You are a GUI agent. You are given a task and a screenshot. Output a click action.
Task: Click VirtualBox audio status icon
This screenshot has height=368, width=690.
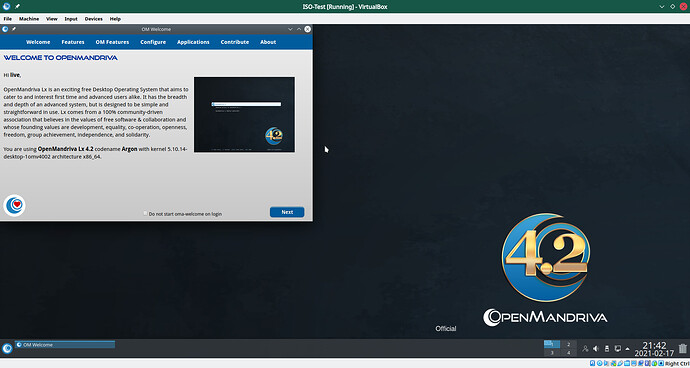pos(606,363)
